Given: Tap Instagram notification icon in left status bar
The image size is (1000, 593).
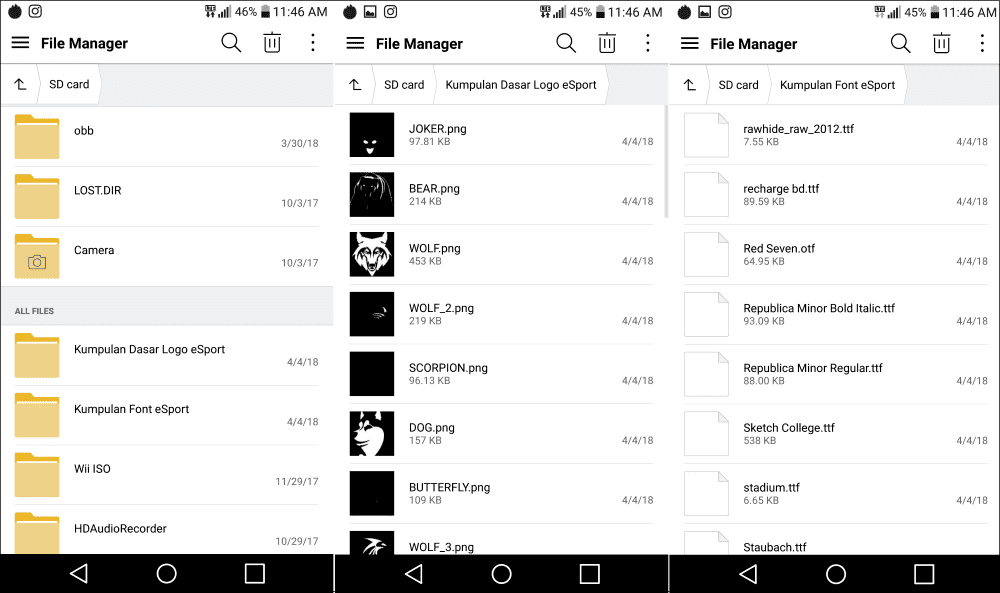Looking at the screenshot, I should 36,11.
